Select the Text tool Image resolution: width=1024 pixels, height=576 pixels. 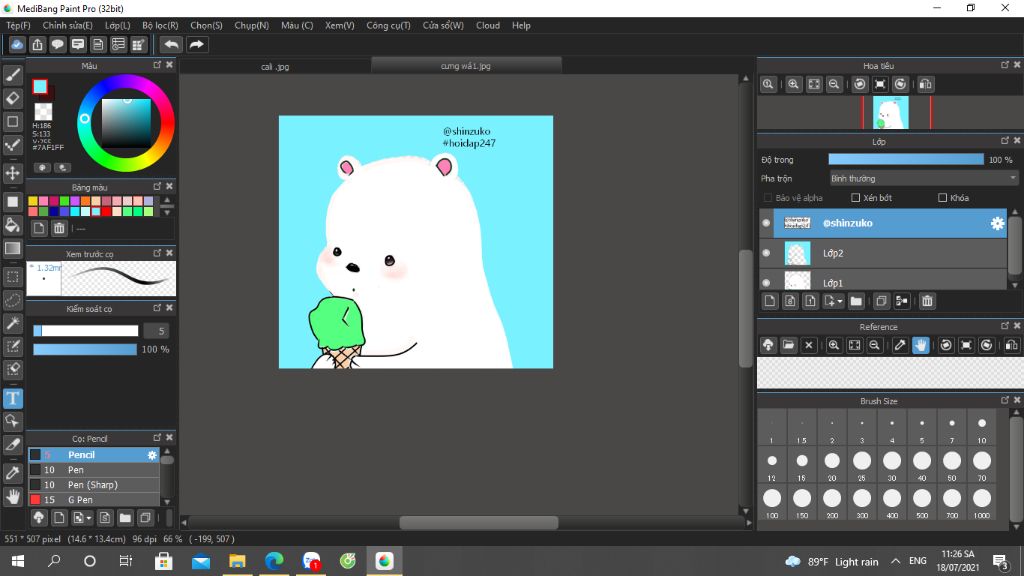13,398
